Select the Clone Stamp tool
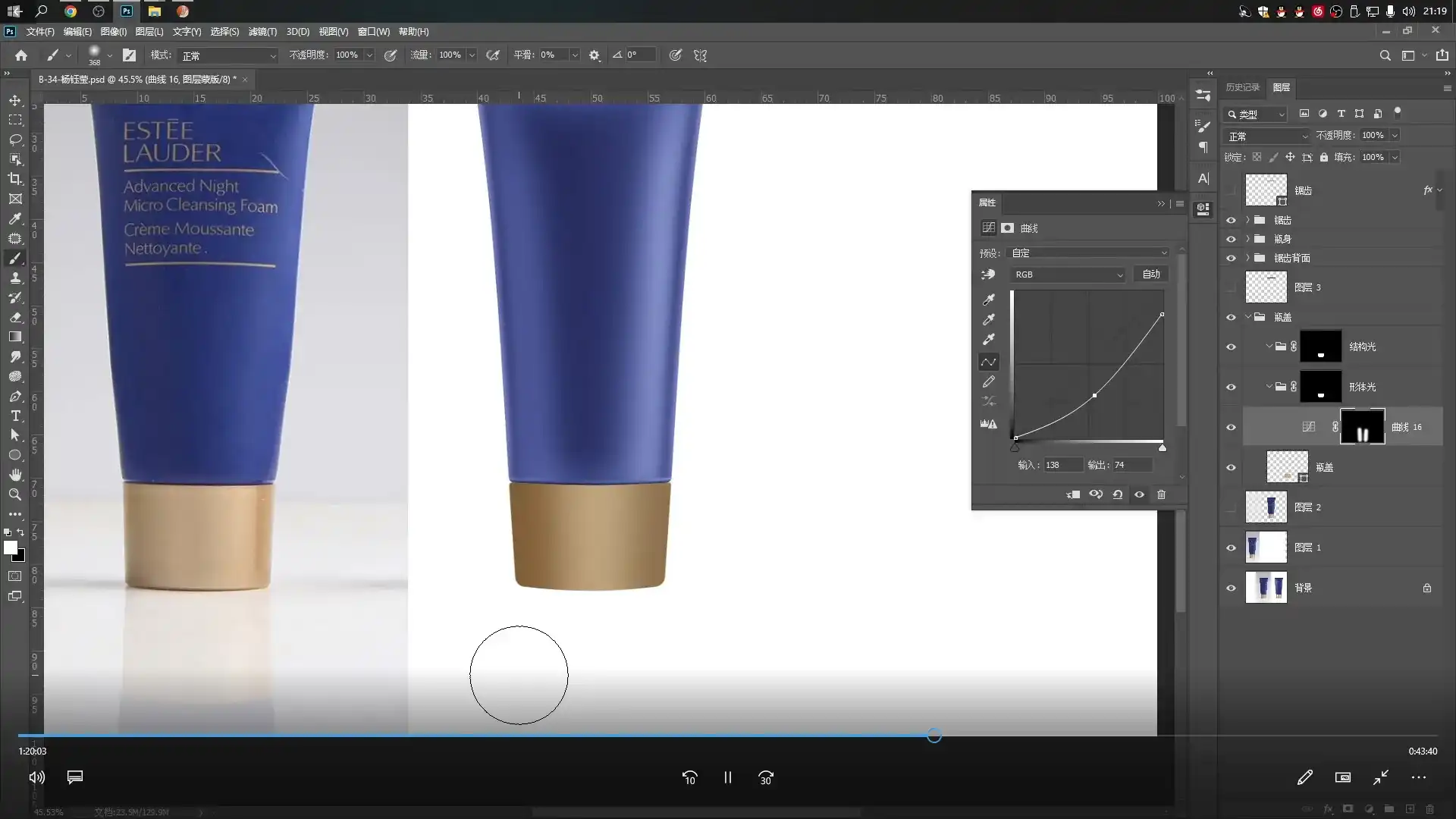1456x819 pixels. pyautogui.click(x=15, y=278)
